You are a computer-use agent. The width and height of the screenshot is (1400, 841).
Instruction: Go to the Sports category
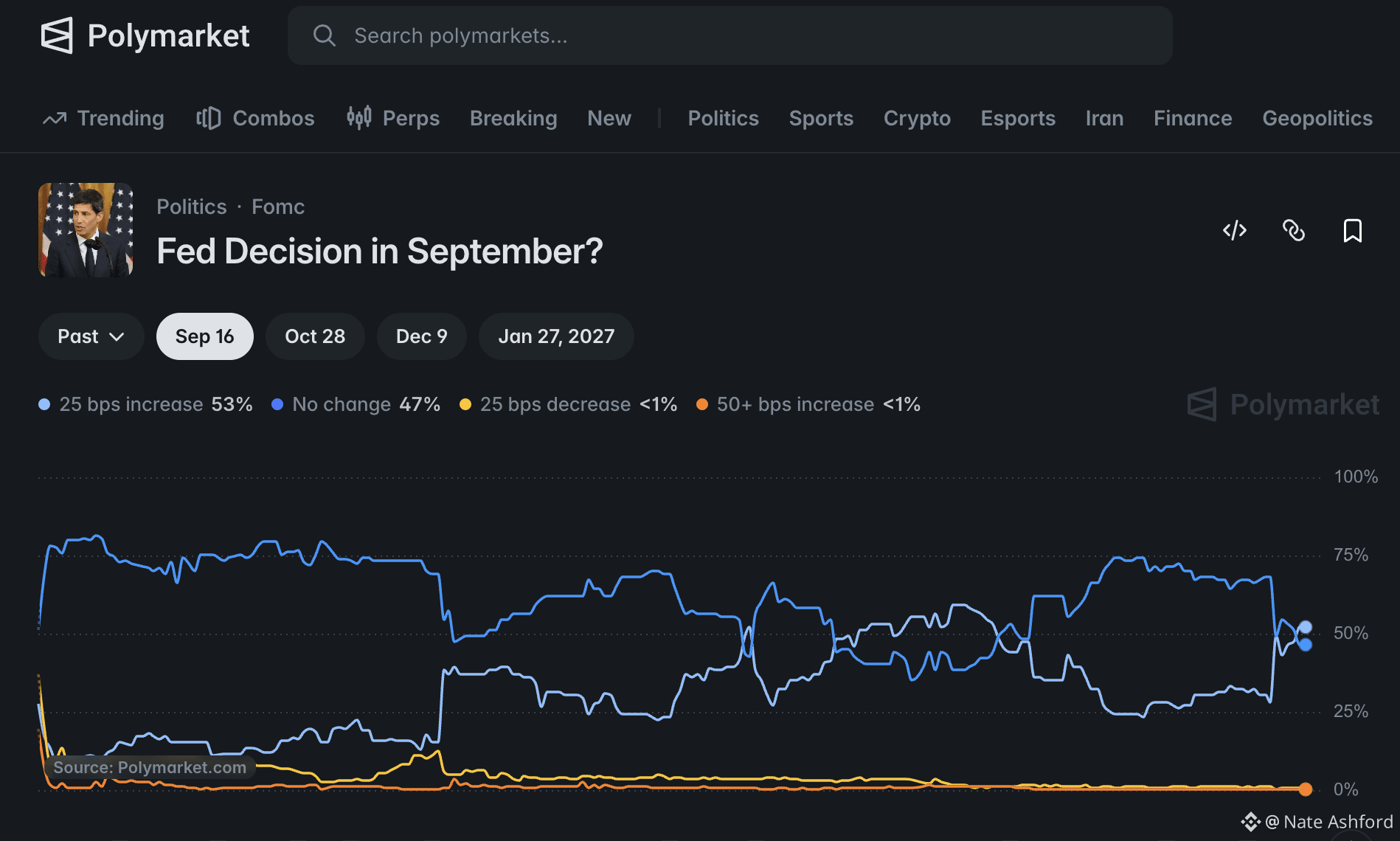pyautogui.click(x=821, y=118)
